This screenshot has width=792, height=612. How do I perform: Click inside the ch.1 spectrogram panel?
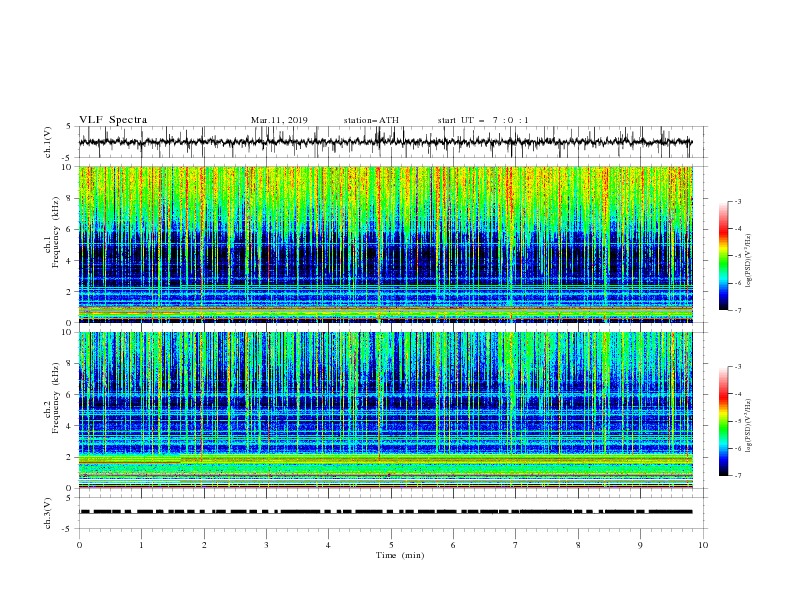pyautogui.click(x=385, y=244)
